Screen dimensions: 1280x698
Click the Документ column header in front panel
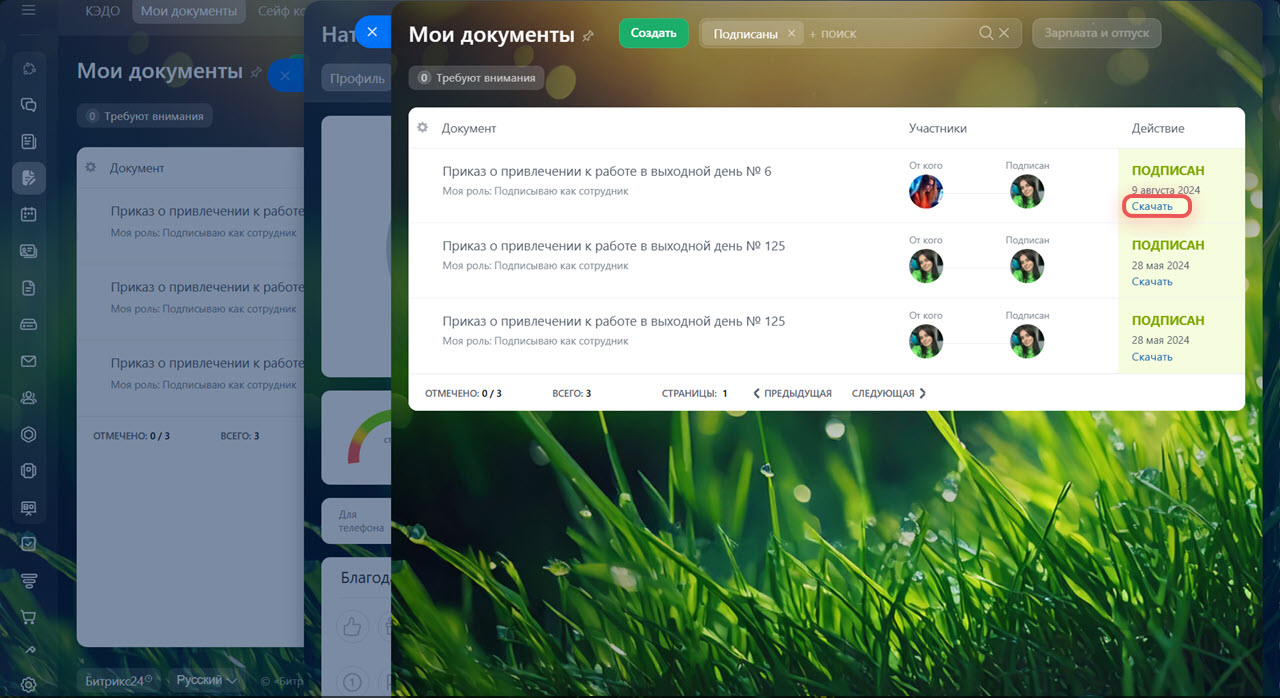469,129
